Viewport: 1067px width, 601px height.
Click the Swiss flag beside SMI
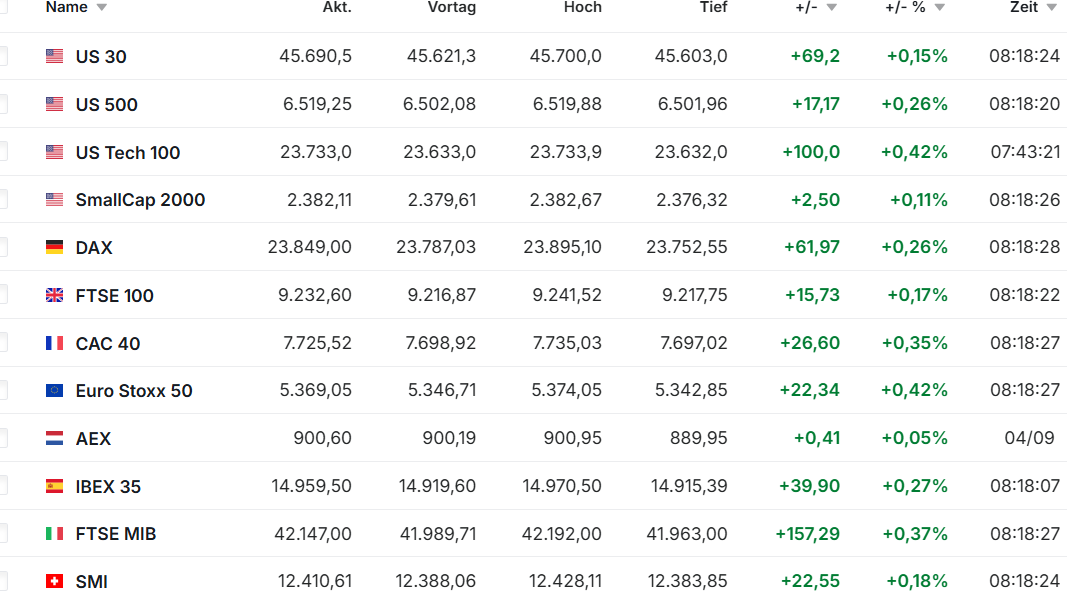pyautogui.click(x=54, y=581)
